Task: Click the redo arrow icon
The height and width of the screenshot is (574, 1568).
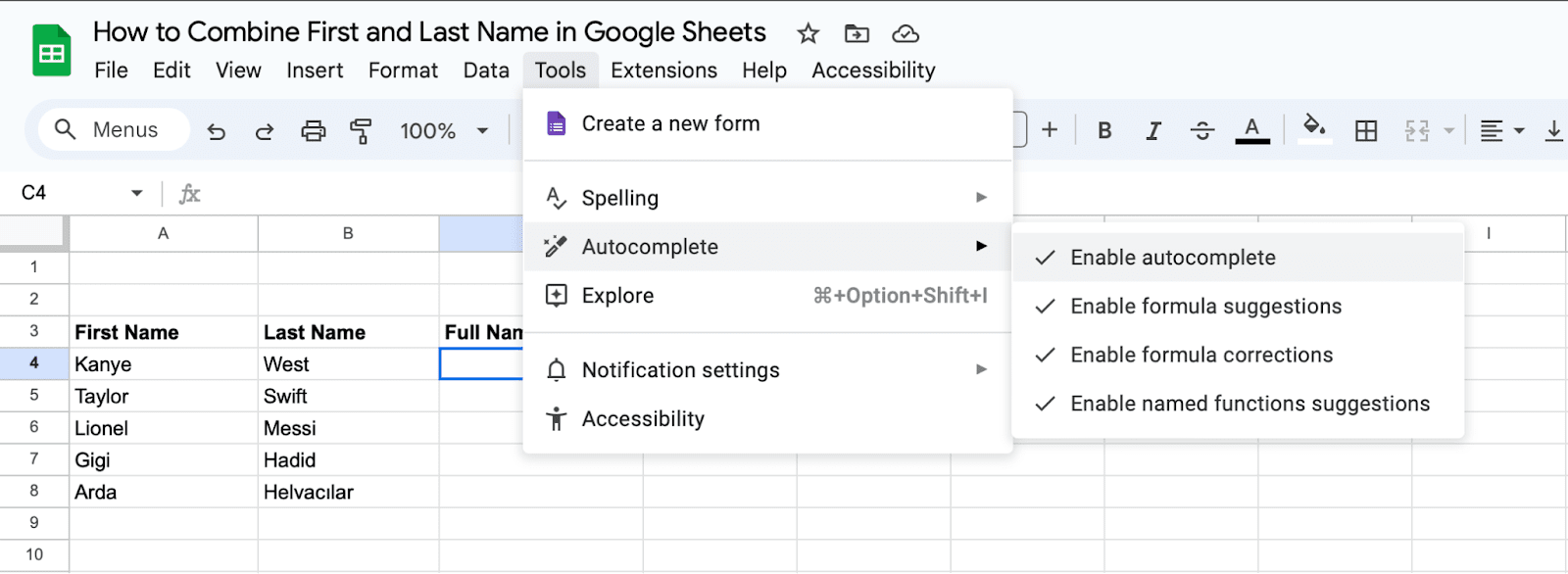Action: click(265, 131)
